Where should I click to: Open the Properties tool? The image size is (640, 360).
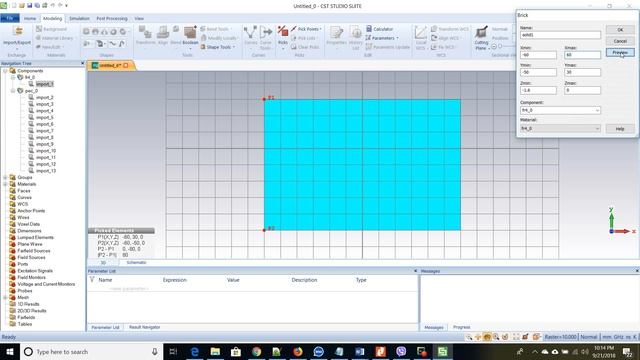point(336,36)
